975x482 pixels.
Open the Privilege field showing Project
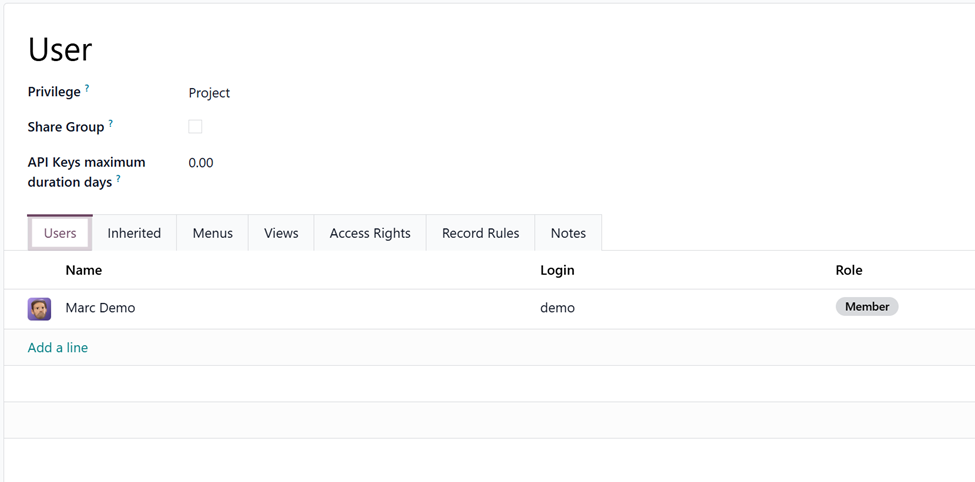tap(209, 93)
